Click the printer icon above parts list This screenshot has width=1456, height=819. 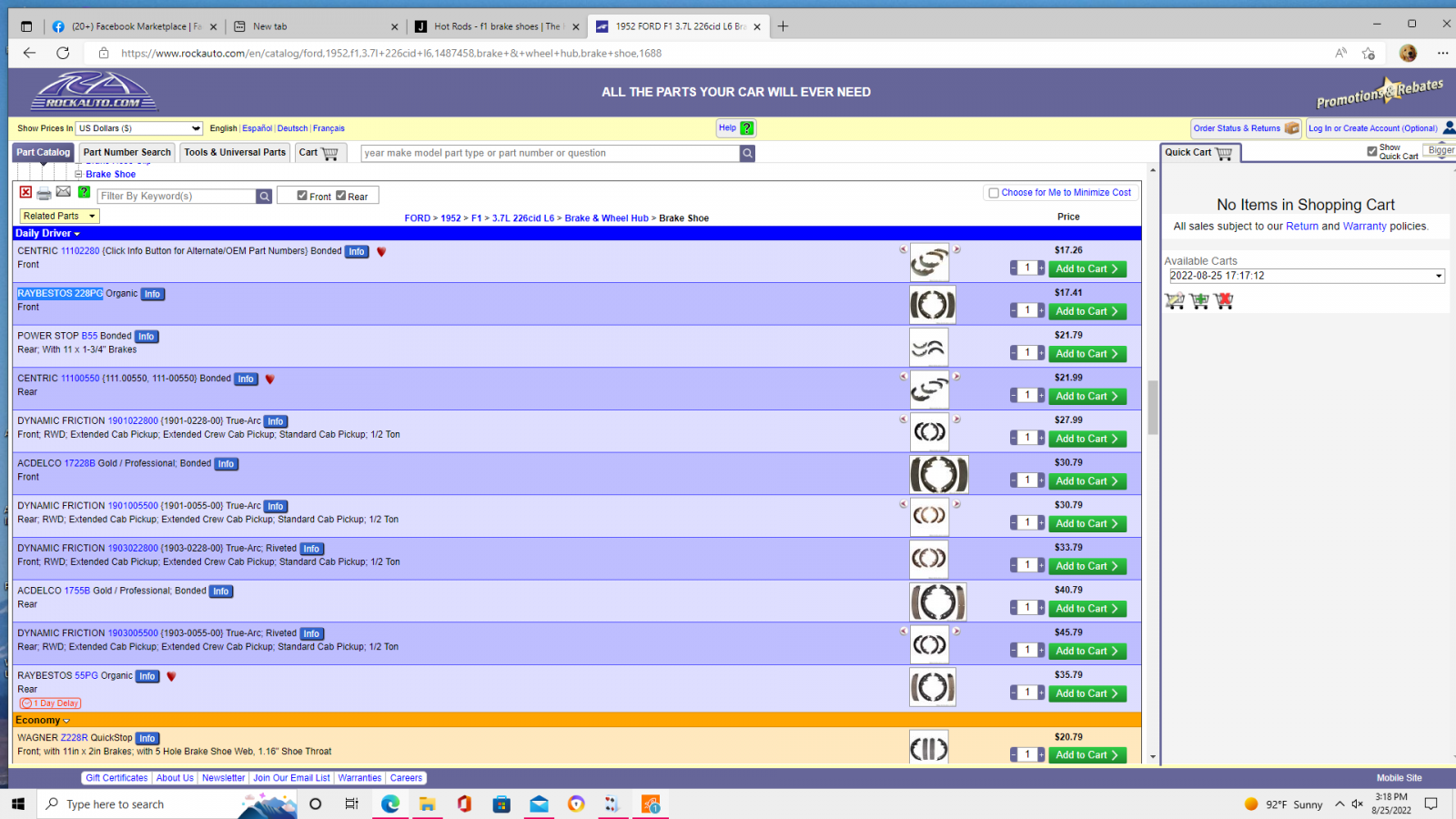pyautogui.click(x=44, y=193)
